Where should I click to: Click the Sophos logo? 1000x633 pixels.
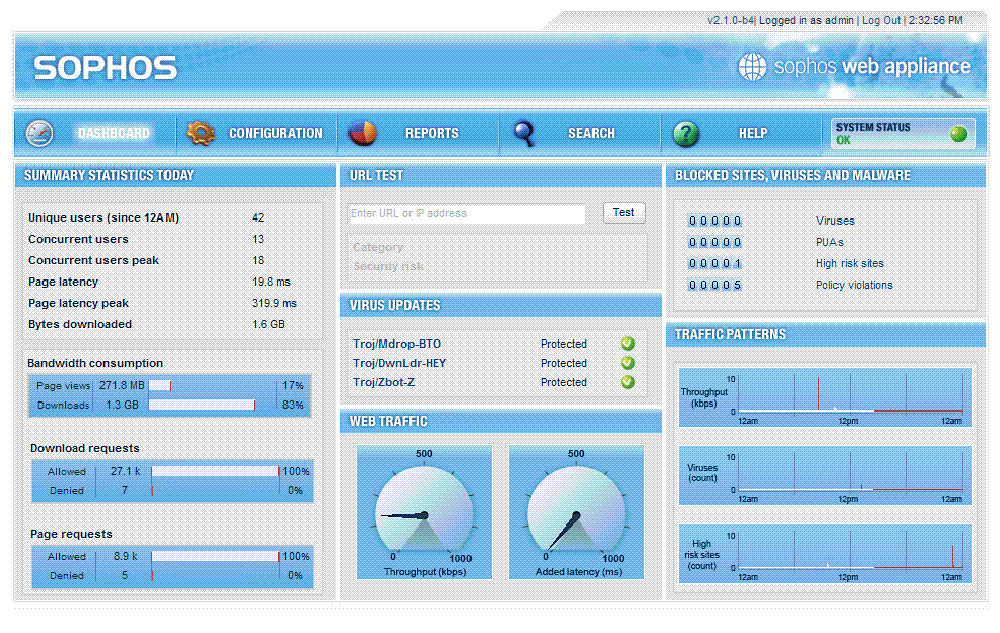(x=105, y=68)
